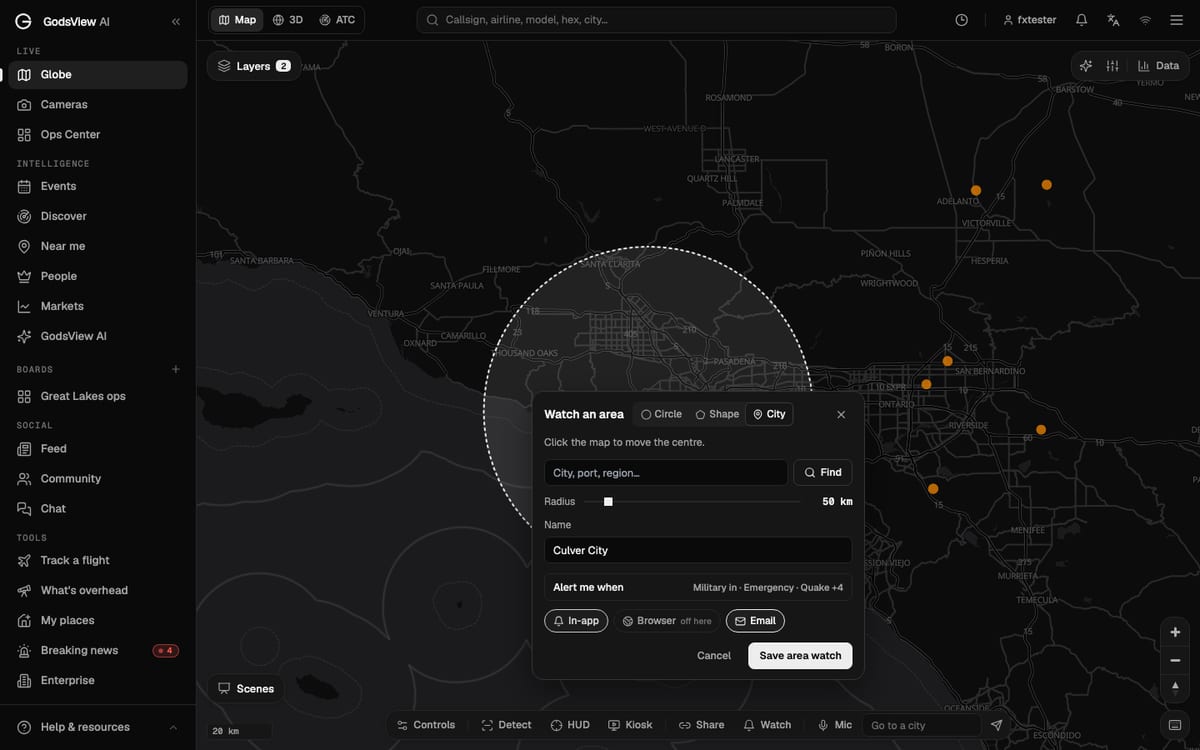The height and width of the screenshot is (750, 1200).
Task: Open GodsView AI assistant in the sidebar
Action: pos(98,336)
